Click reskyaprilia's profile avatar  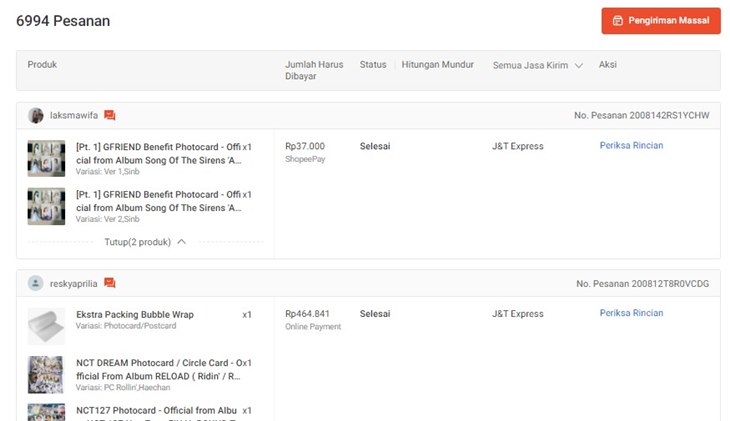coord(36,284)
